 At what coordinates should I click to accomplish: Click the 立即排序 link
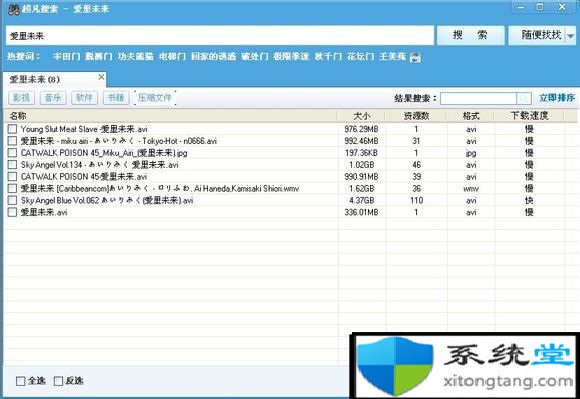[557, 98]
